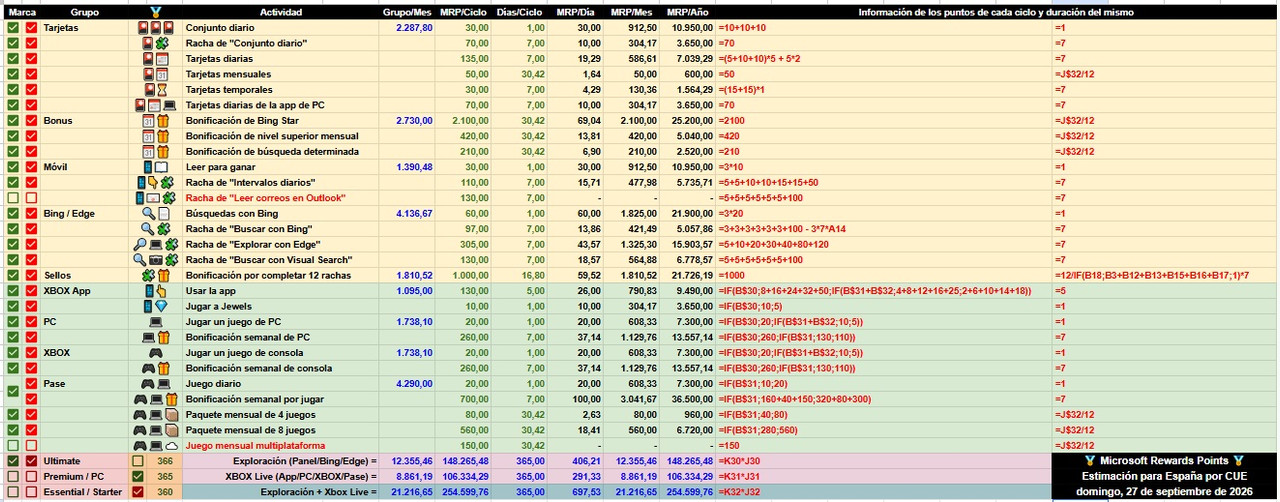
Task: Check the green box for Juego mensual multiplataforma
Action: (x=12, y=445)
